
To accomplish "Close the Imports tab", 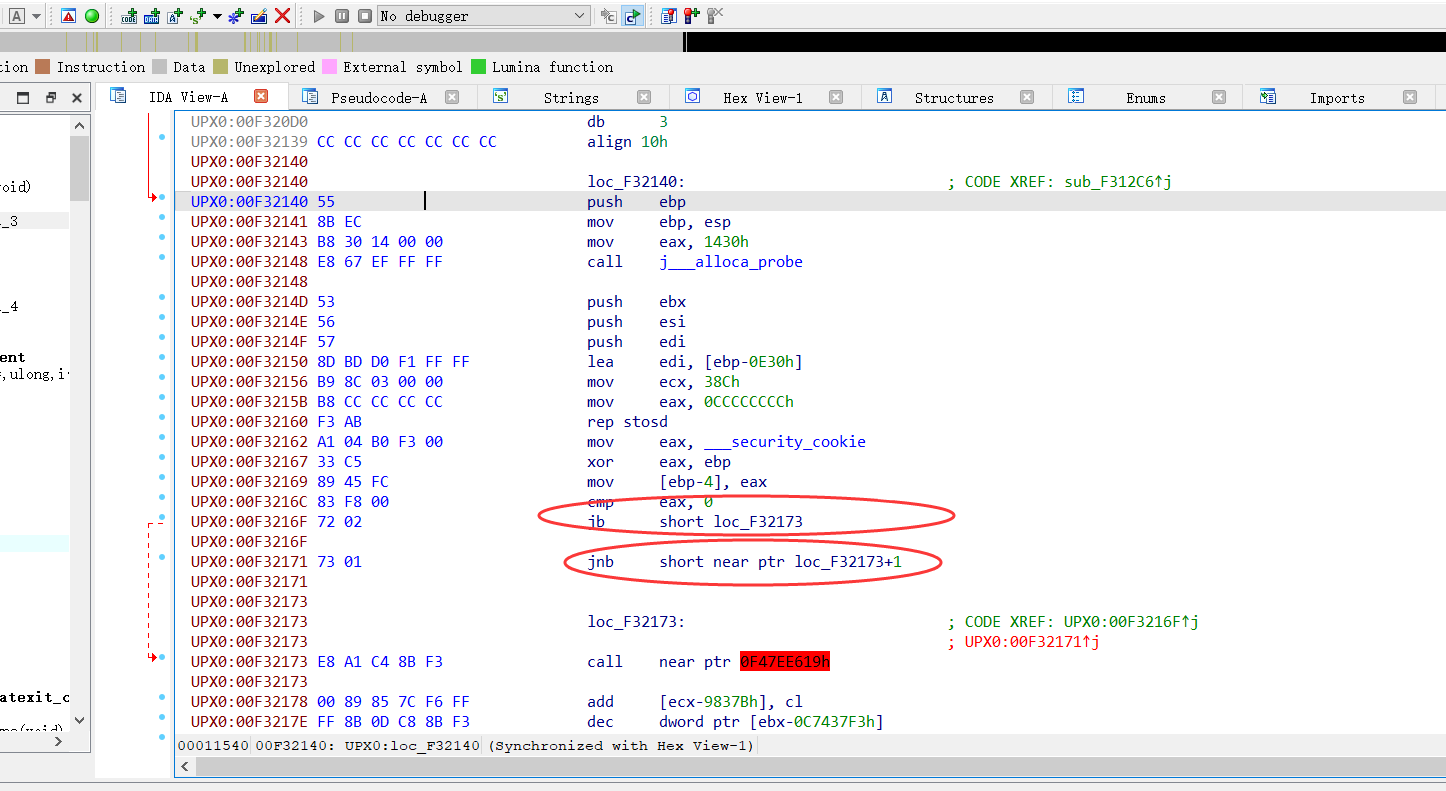I will click(x=1410, y=97).
